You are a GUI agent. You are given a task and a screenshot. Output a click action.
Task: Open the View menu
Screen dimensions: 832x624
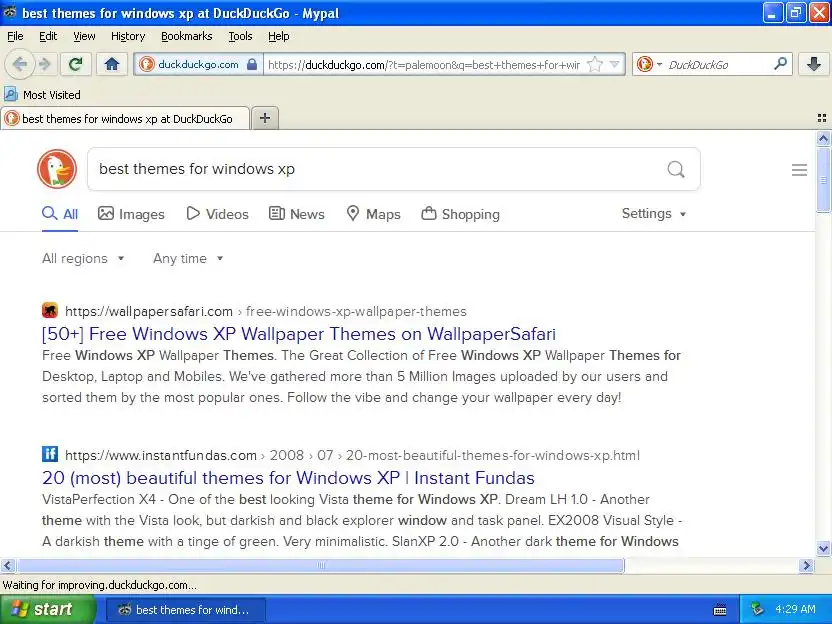tap(84, 36)
